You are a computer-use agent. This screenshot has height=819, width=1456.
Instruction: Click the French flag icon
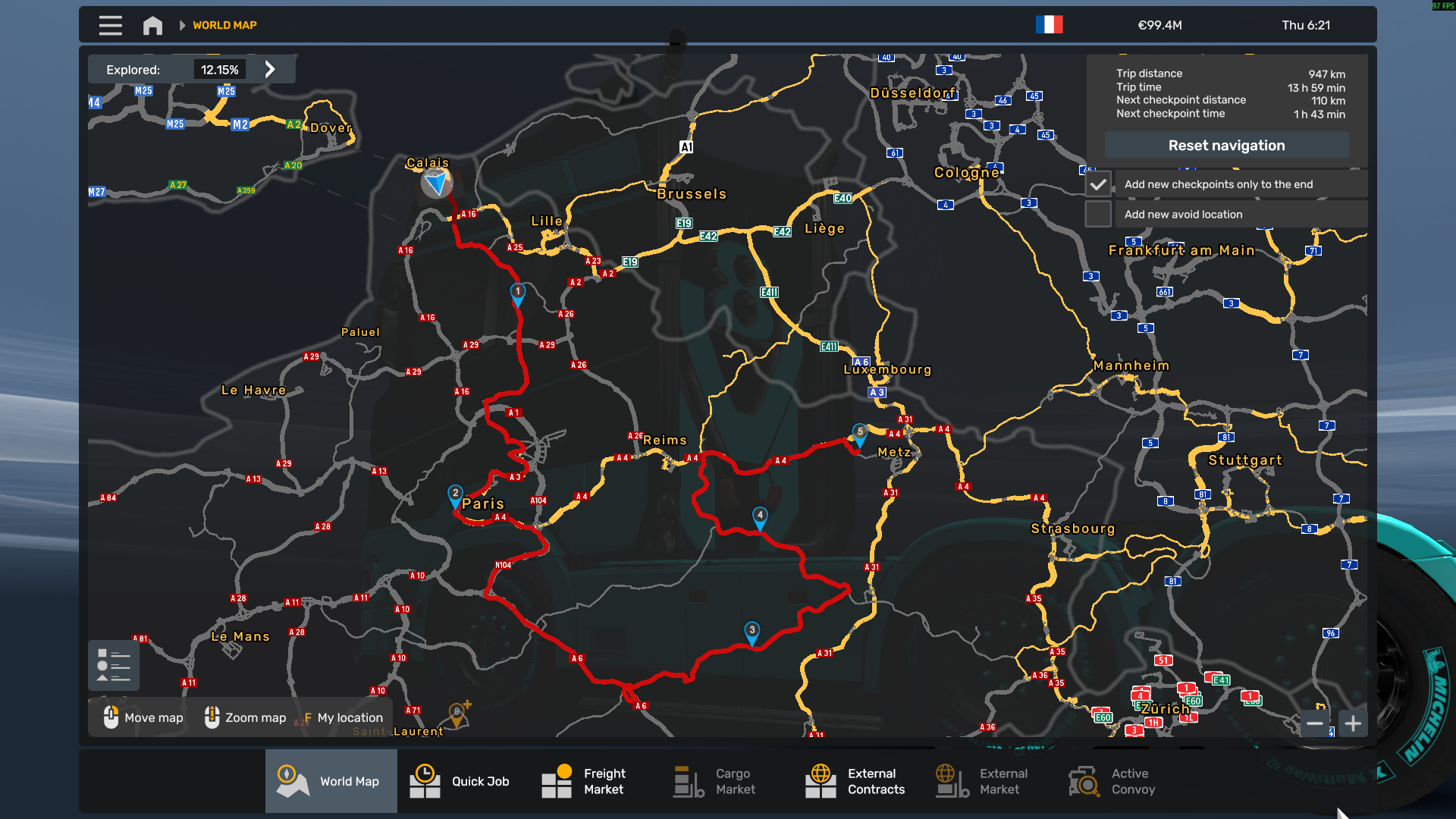point(1049,25)
